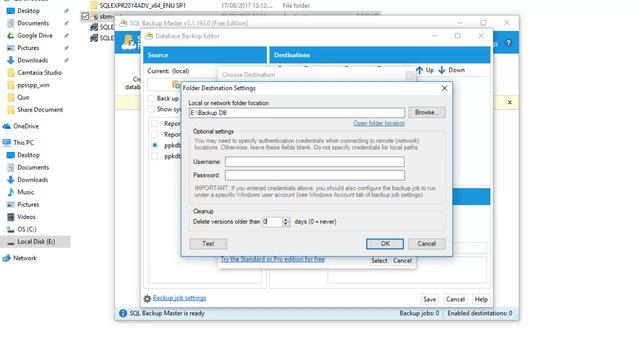Open Pictures in Quick access
Viewport: 640px width, 360px height.
pyautogui.click(x=28, y=48)
